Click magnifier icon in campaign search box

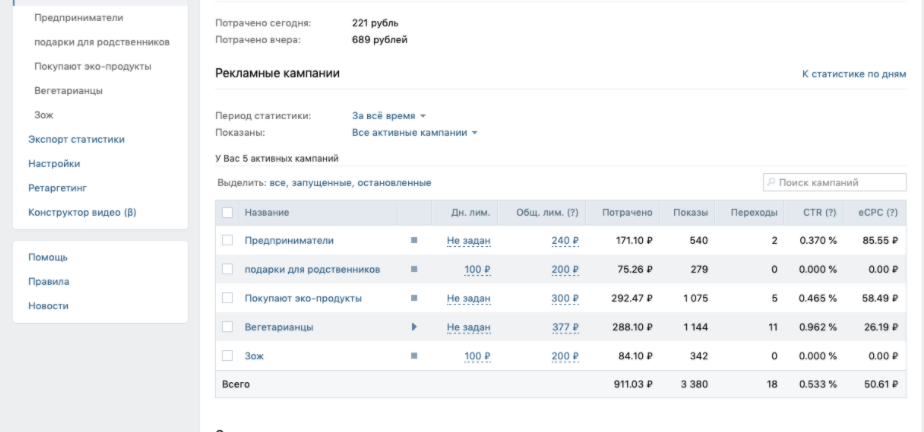(x=771, y=183)
